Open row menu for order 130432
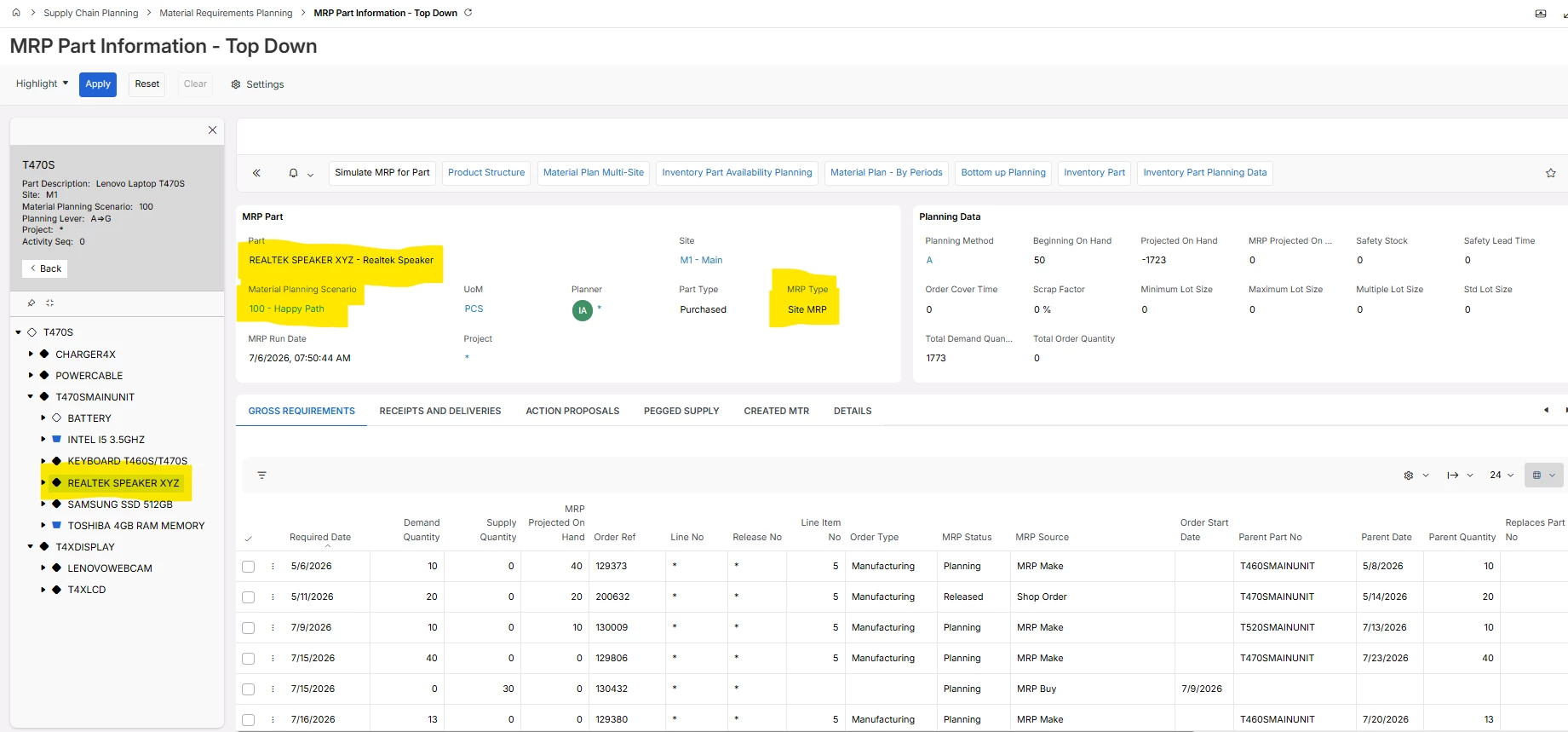The image size is (1568, 732). (273, 689)
